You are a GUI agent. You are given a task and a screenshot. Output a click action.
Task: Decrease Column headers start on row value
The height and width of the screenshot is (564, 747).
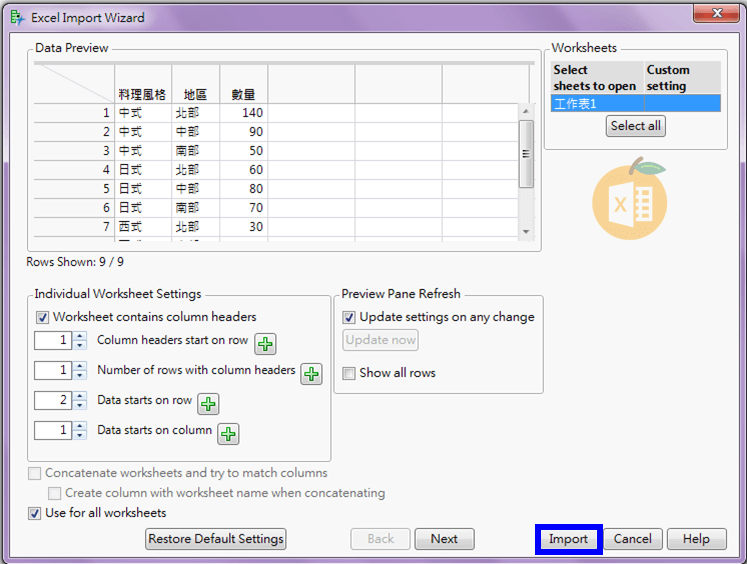[80, 345]
